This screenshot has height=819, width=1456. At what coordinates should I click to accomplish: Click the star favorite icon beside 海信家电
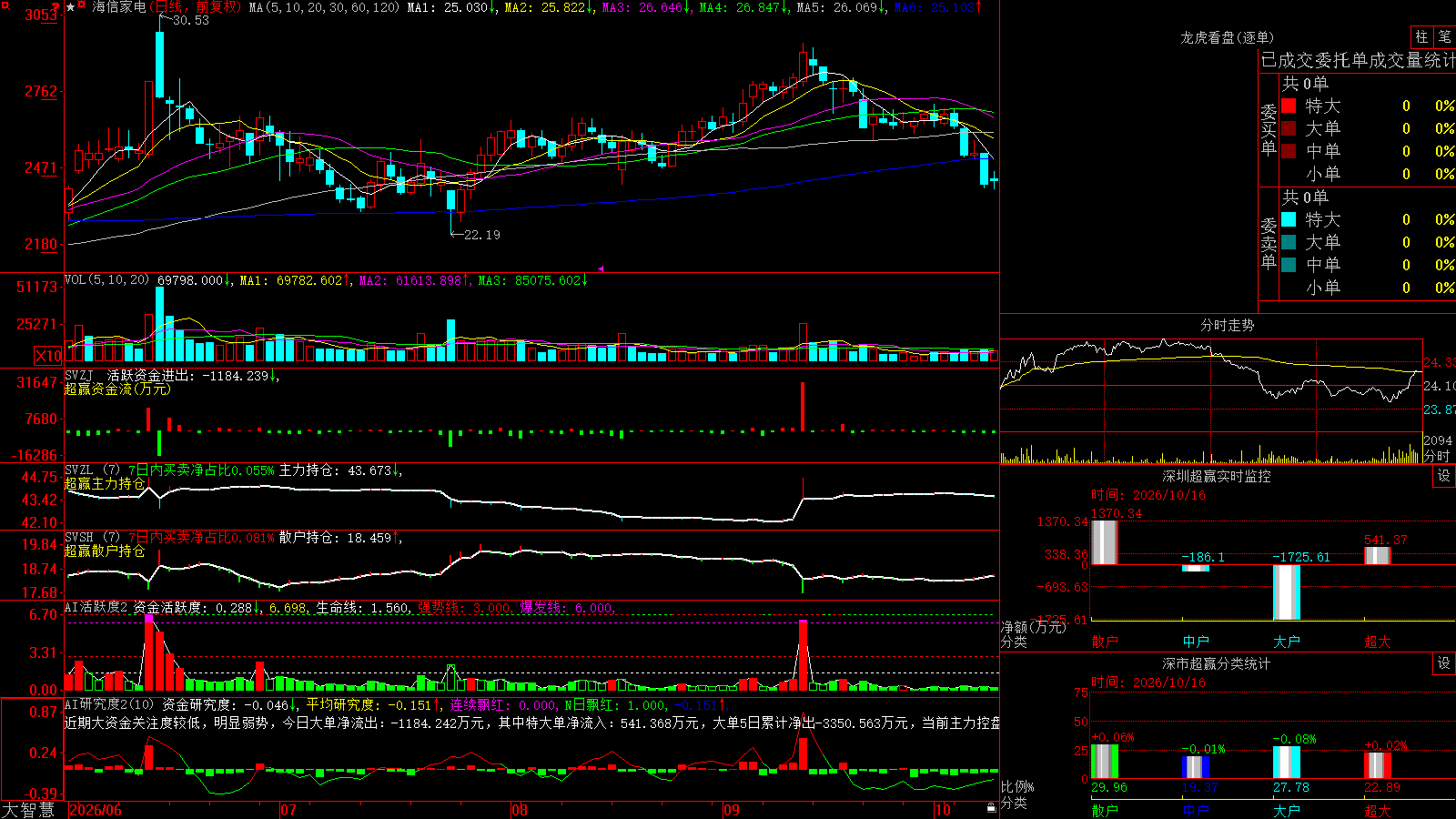click(71, 7)
